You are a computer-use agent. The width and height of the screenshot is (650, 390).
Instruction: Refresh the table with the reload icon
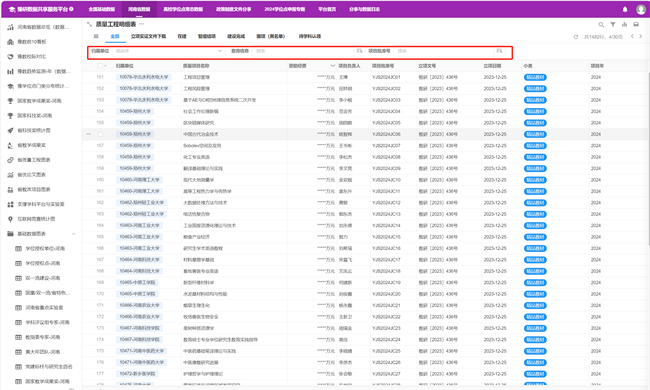(x=575, y=37)
